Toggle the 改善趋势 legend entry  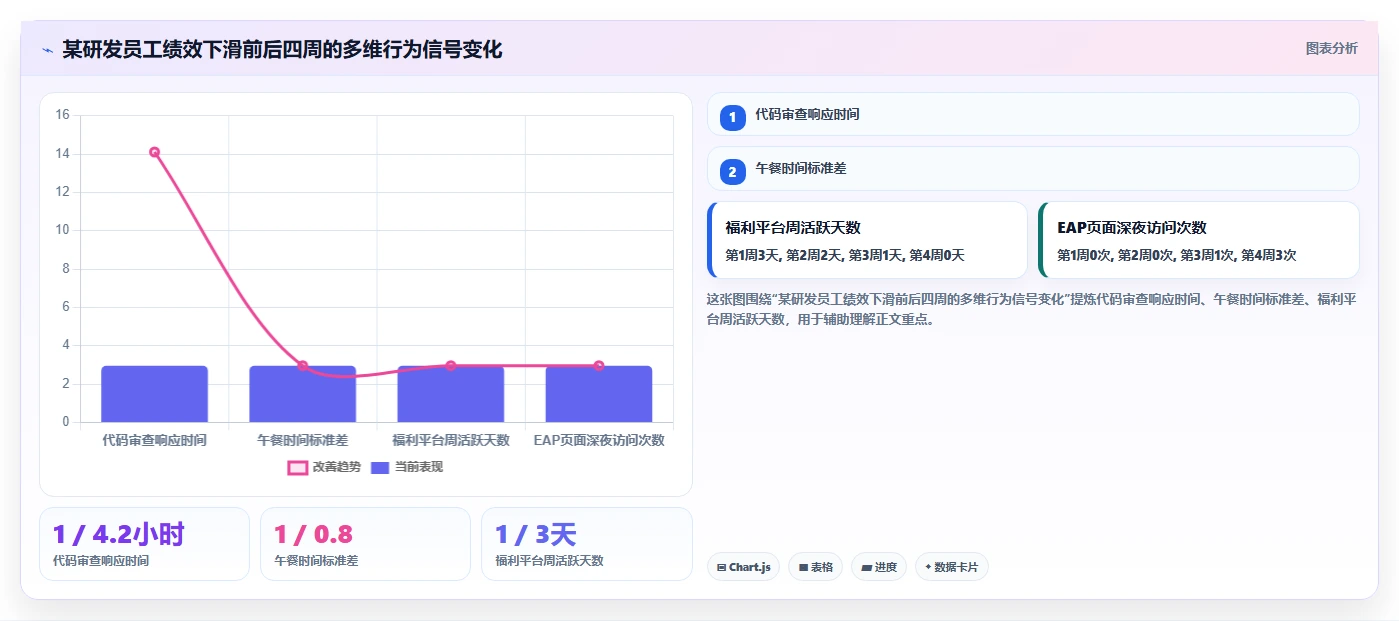click(323, 467)
